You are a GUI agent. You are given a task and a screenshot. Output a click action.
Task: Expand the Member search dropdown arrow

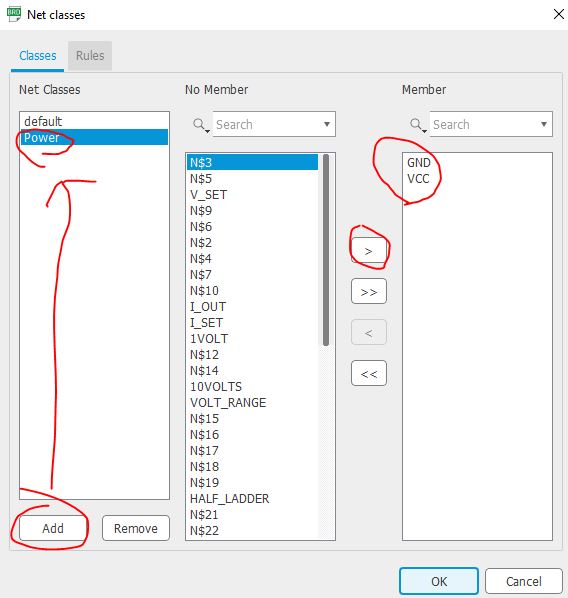(x=544, y=124)
